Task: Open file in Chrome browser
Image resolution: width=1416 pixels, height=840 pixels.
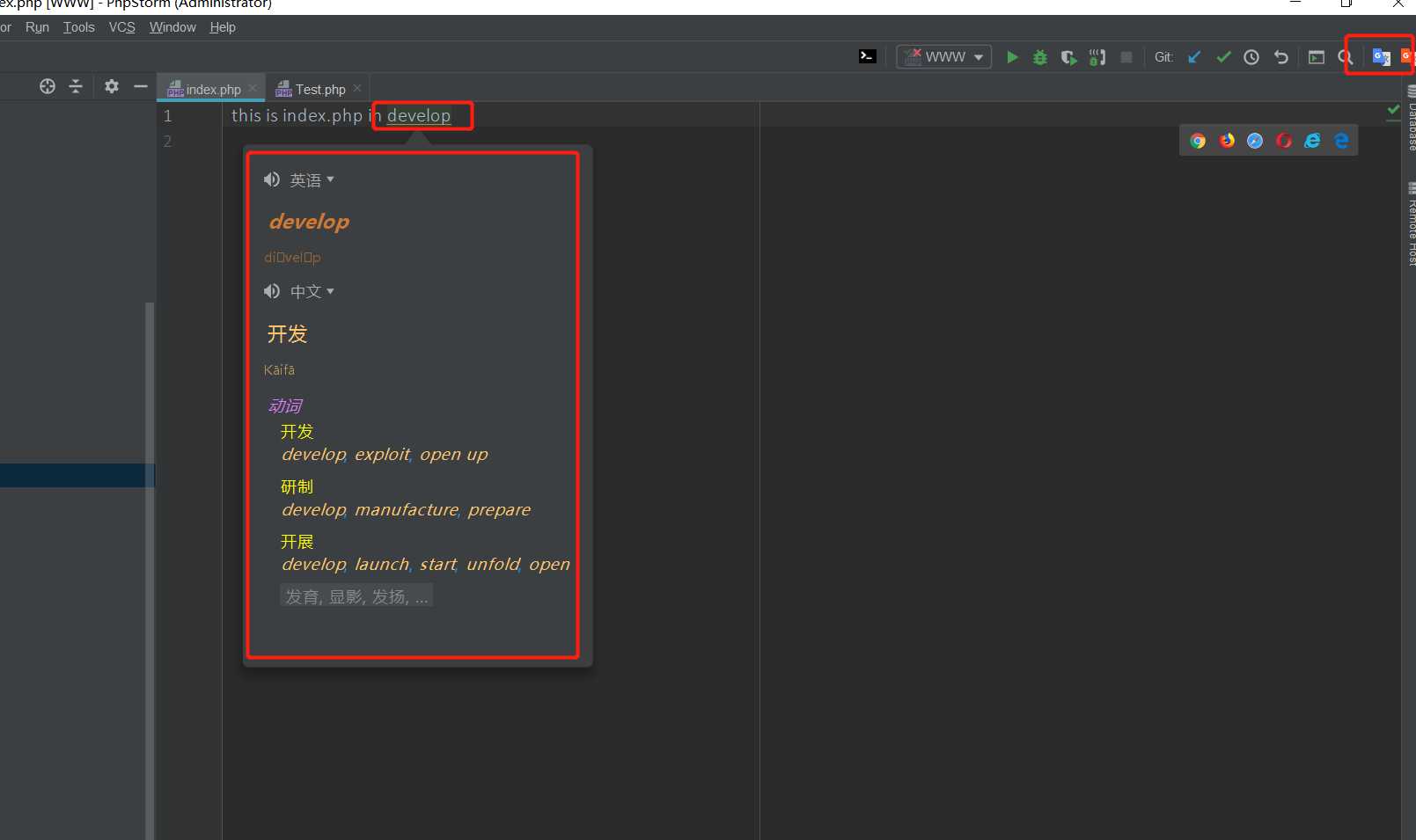Action: click(1198, 141)
